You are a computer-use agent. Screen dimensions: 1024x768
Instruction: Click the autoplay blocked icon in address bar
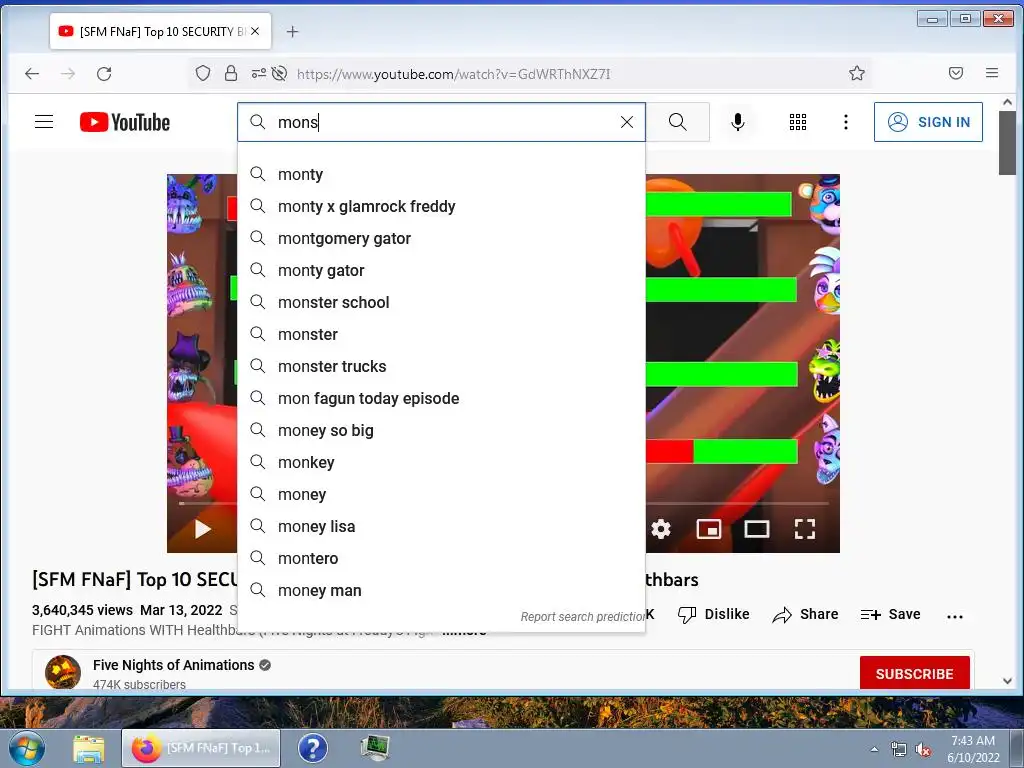pyautogui.click(x=280, y=73)
